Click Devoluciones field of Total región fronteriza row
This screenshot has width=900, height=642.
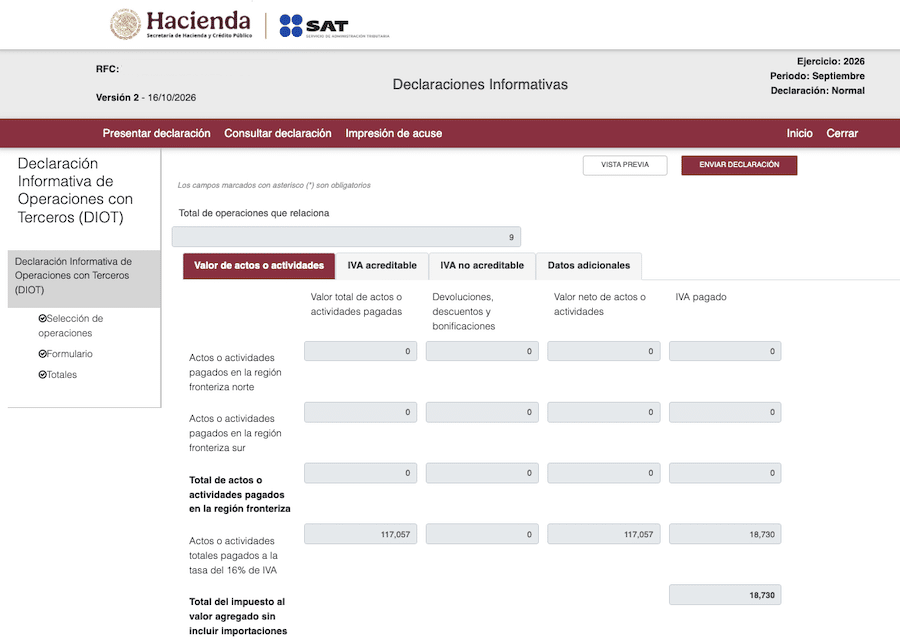(x=482, y=473)
